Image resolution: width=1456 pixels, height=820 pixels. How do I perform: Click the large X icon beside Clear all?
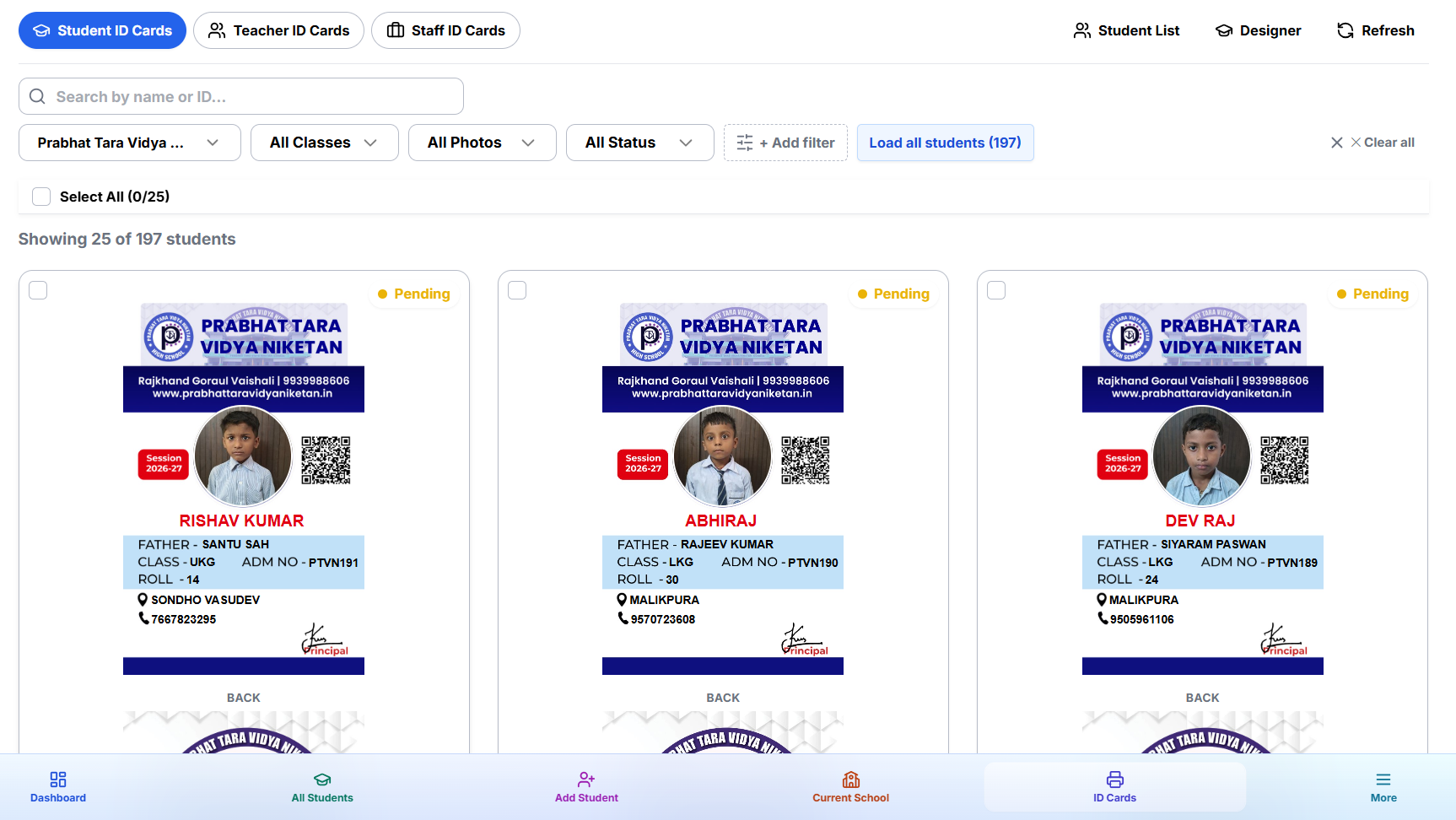click(x=1337, y=143)
